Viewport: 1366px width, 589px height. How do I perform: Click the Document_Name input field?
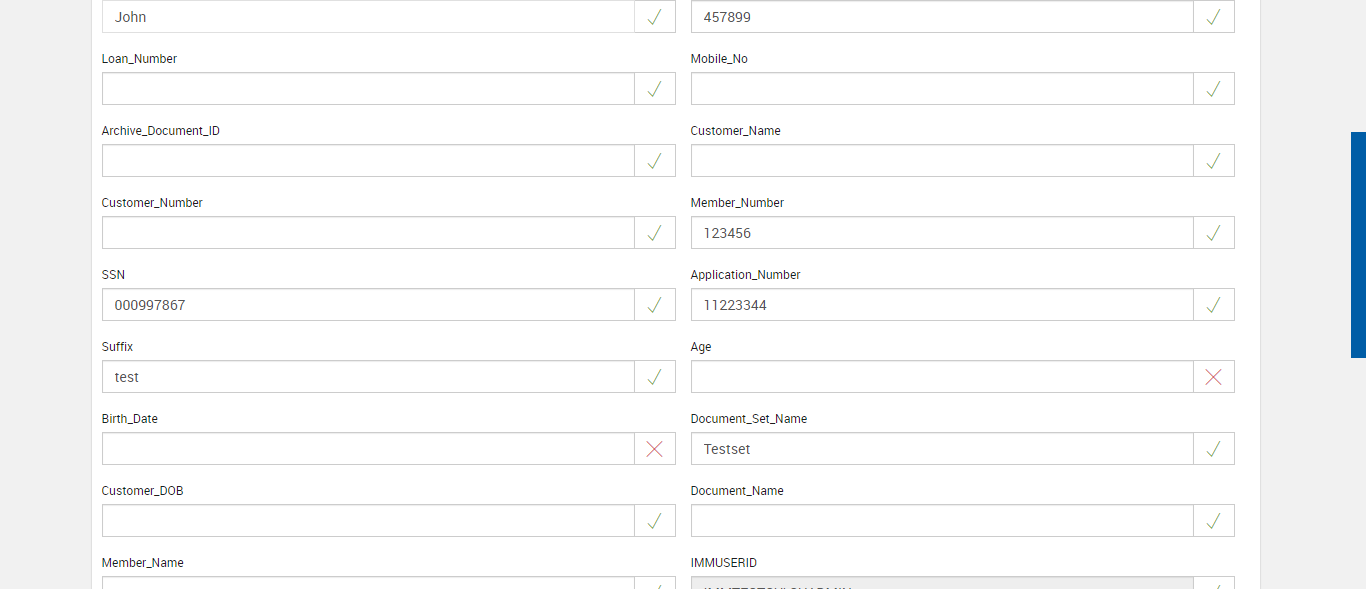941,521
